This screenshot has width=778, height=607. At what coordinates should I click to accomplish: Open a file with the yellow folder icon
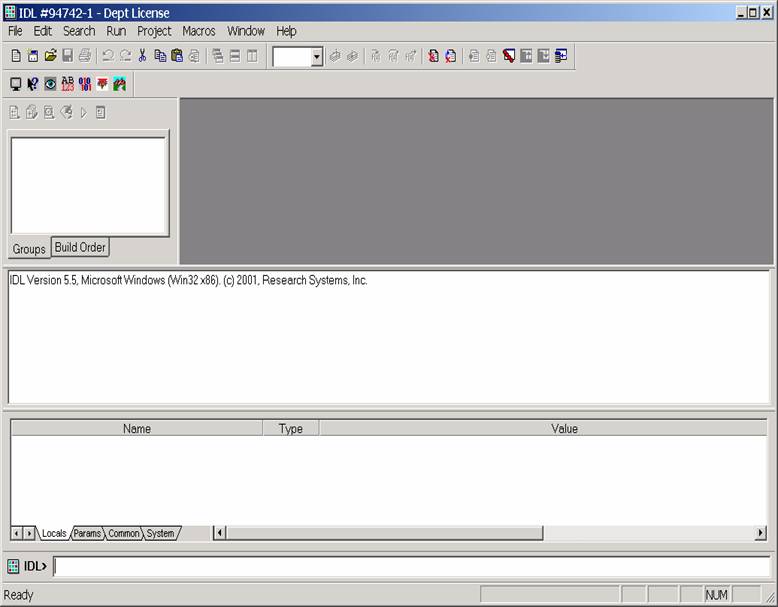[x=50, y=56]
